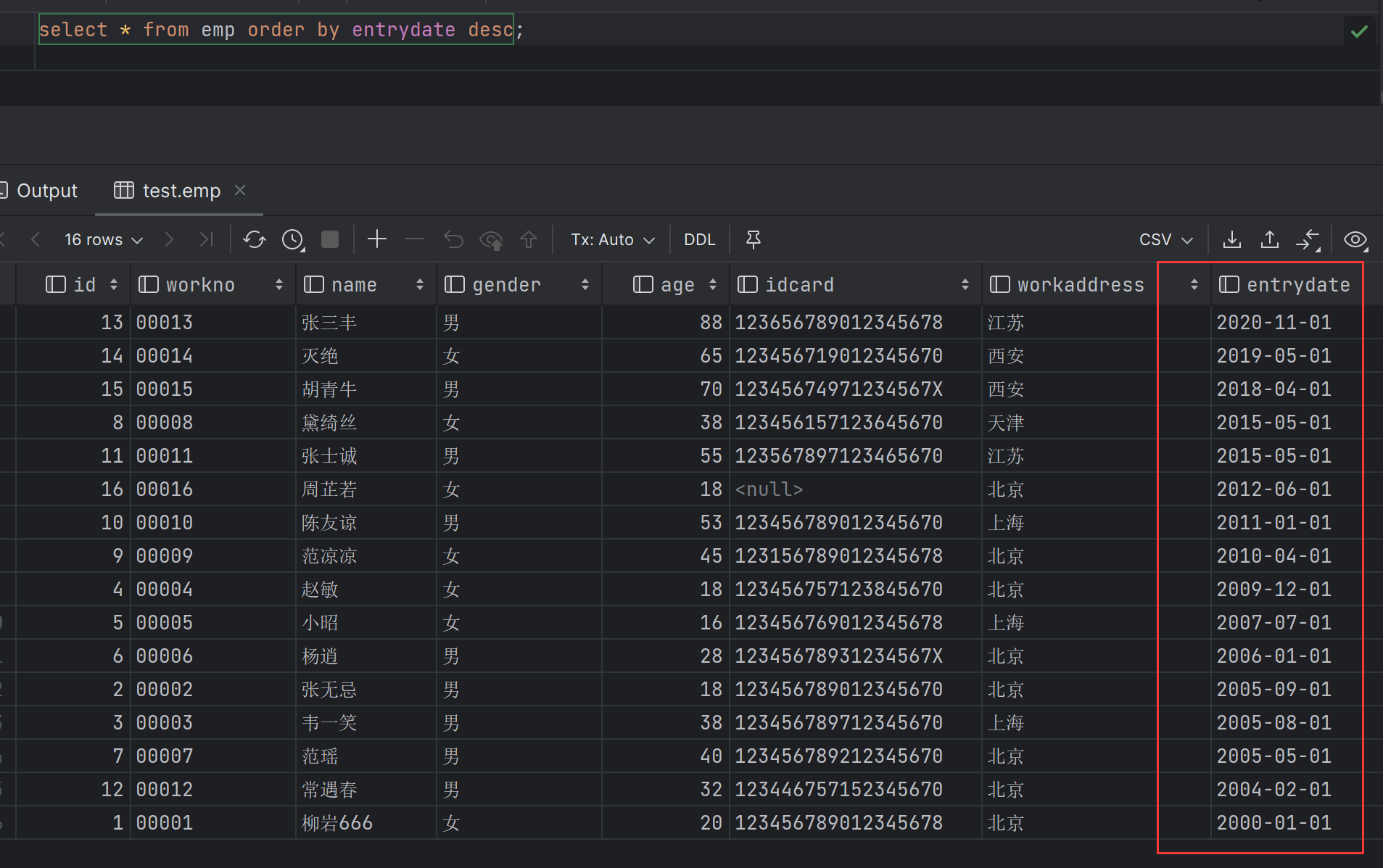Sort by the idcard column arrows
This screenshot has height=868, width=1383.
point(965,284)
